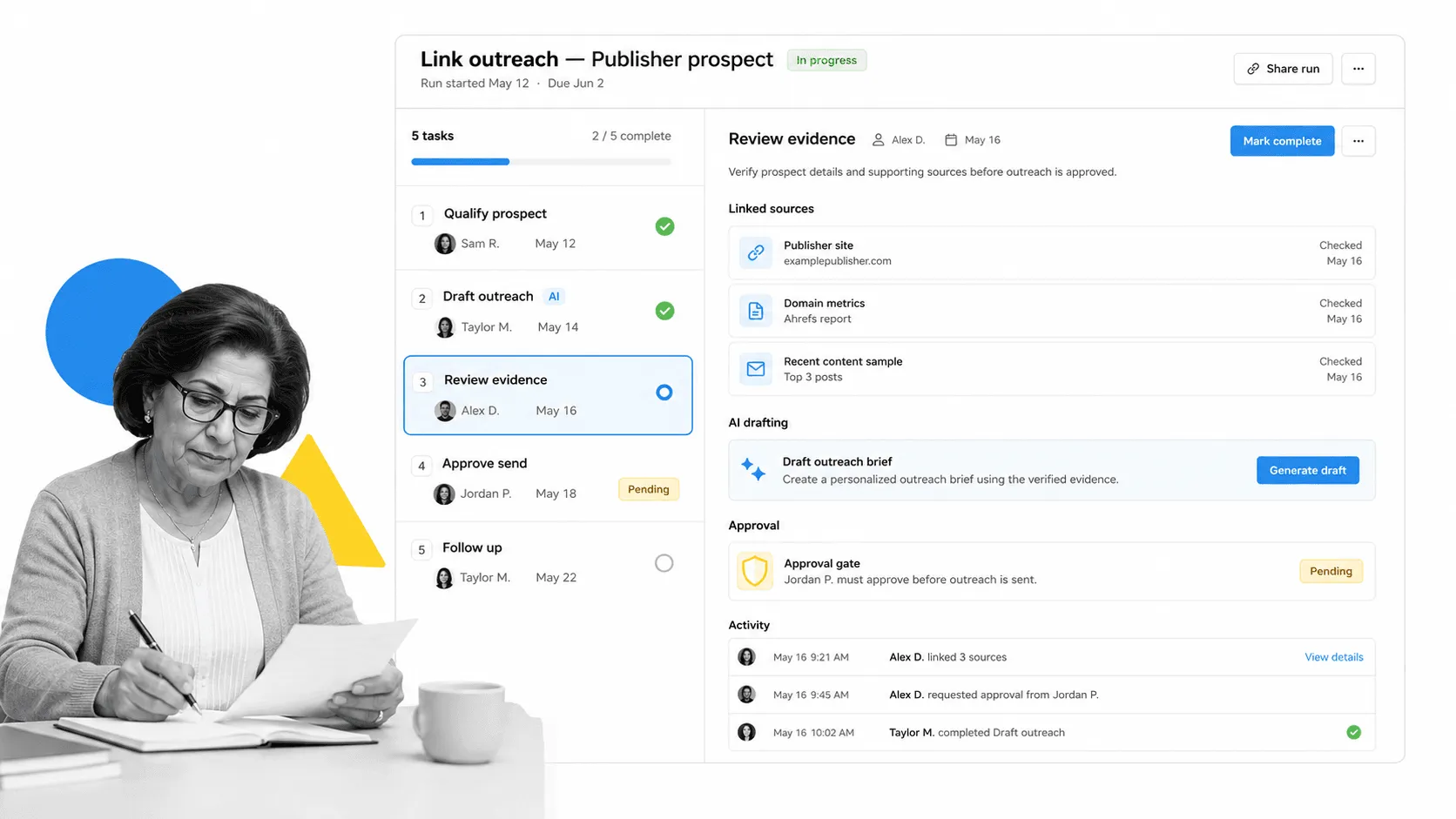The height and width of the screenshot is (819, 1456).
Task: Click avatar on the 9:21 AM activity entry
Action: 746,657
